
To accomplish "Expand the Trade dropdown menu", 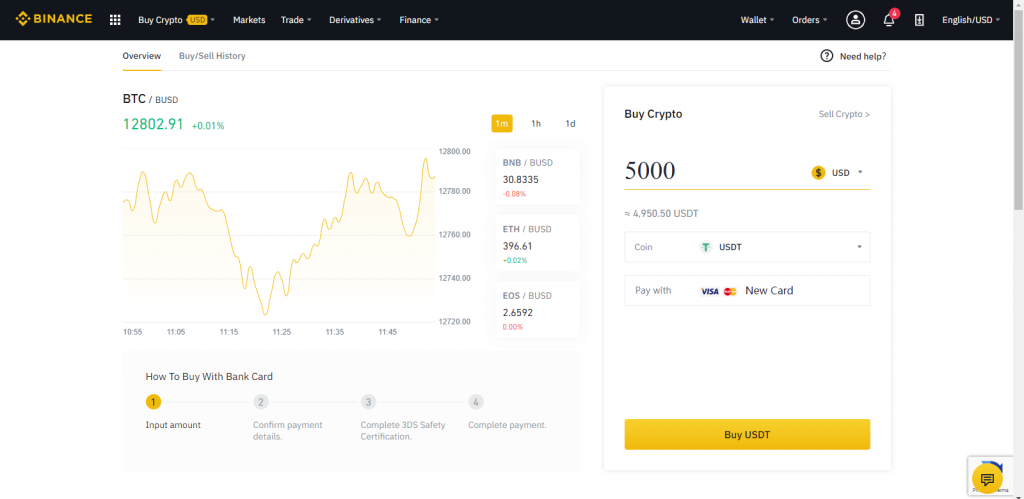I will tap(296, 20).
